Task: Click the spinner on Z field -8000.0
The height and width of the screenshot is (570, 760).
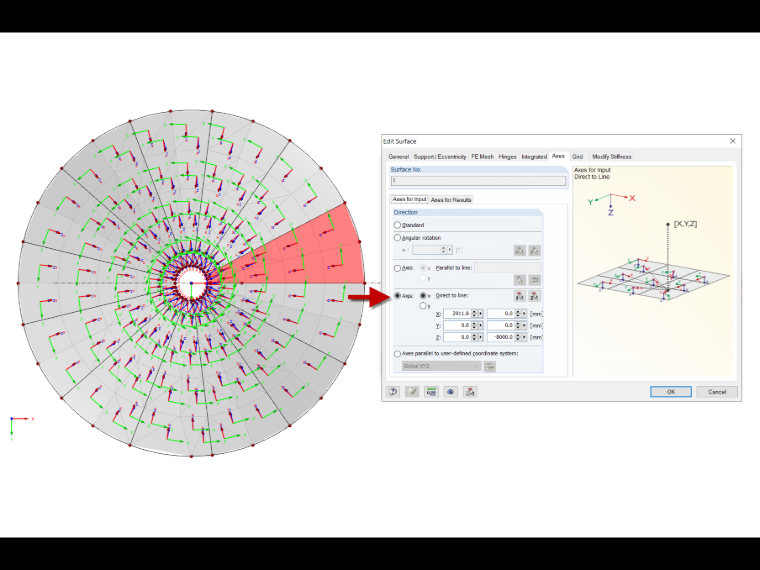Action: pos(518,337)
